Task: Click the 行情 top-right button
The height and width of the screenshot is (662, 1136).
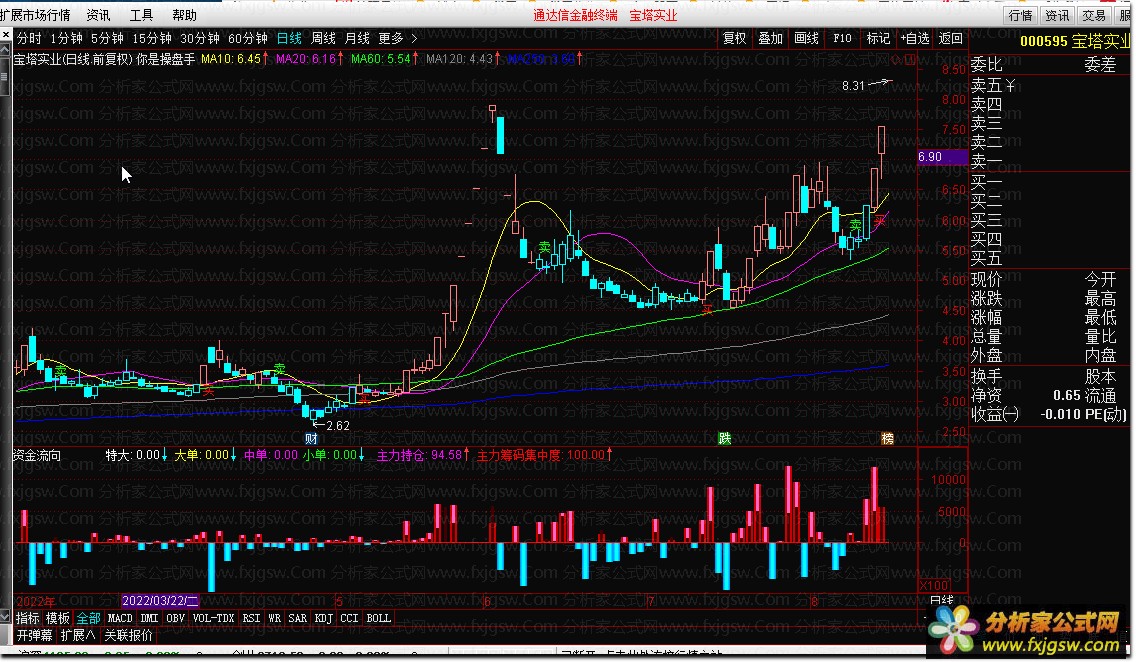Action: coord(1020,15)
